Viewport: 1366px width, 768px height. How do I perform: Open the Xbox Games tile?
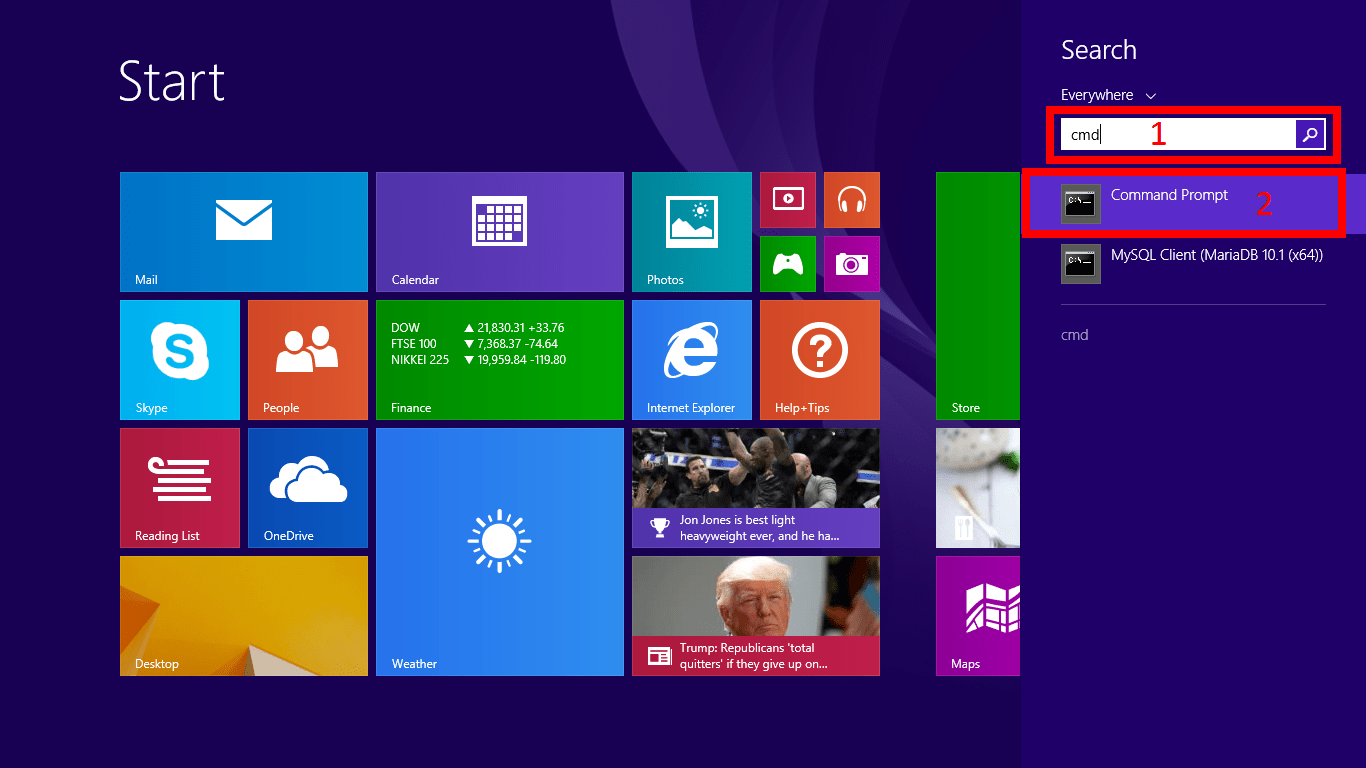tap(788, 264)
